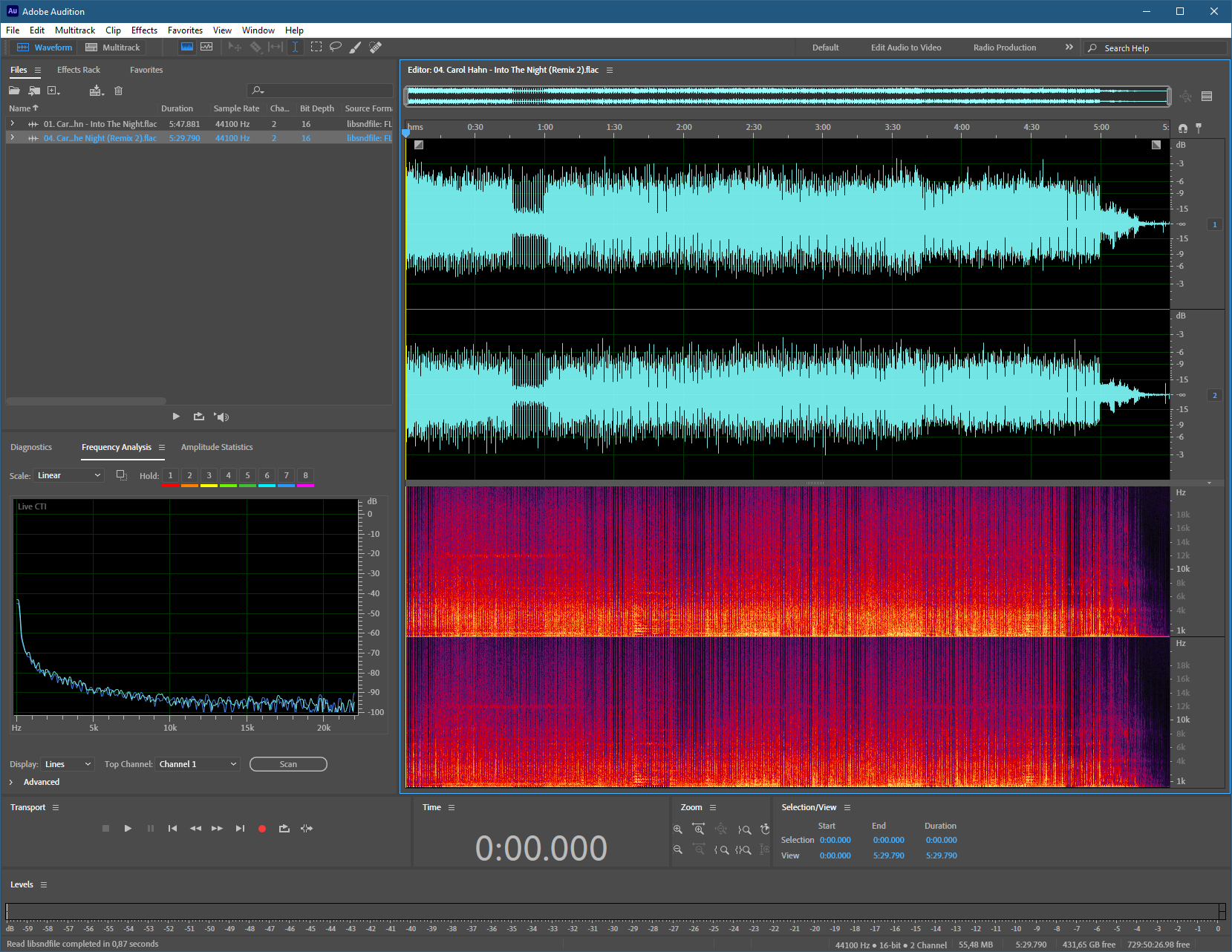This screenshot has width=1232, height=952.
Task: Click the headphones icon on timeline ruler
Action: pyautogui.click(x=1183, y=128)
